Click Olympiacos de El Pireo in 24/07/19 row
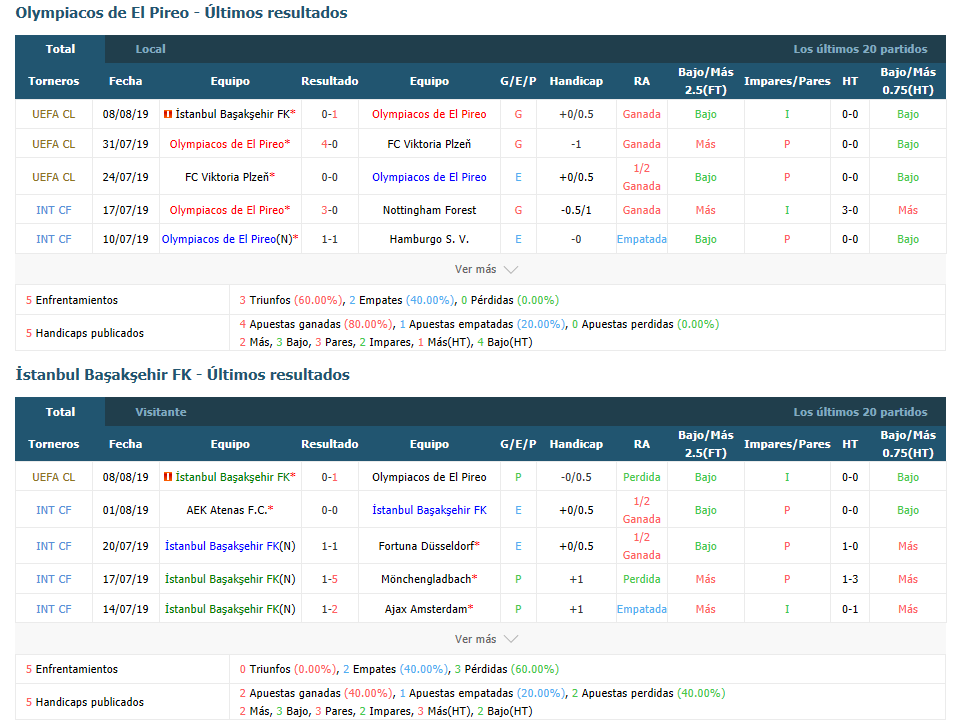 429,177
